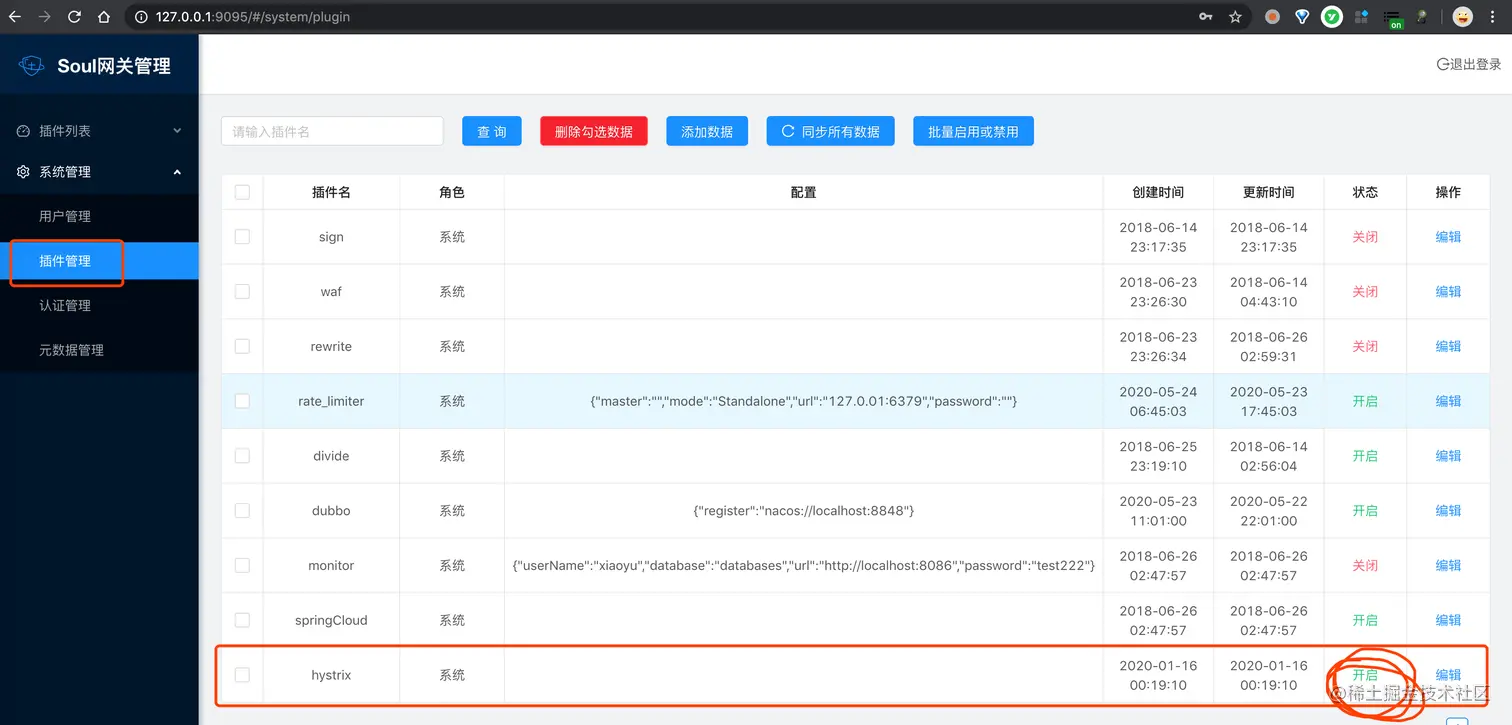
Task: Edit the rewrite plugin via 编辑
Action: 1448,346
